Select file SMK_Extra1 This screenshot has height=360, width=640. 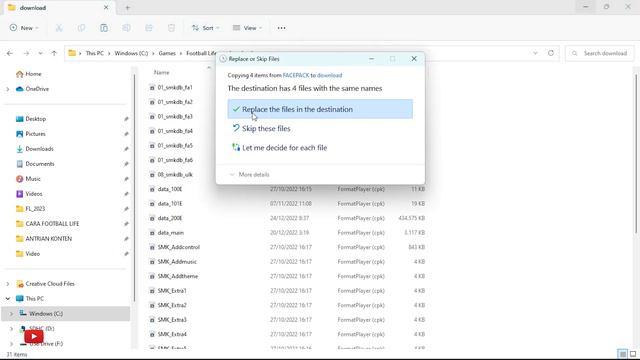172,291
